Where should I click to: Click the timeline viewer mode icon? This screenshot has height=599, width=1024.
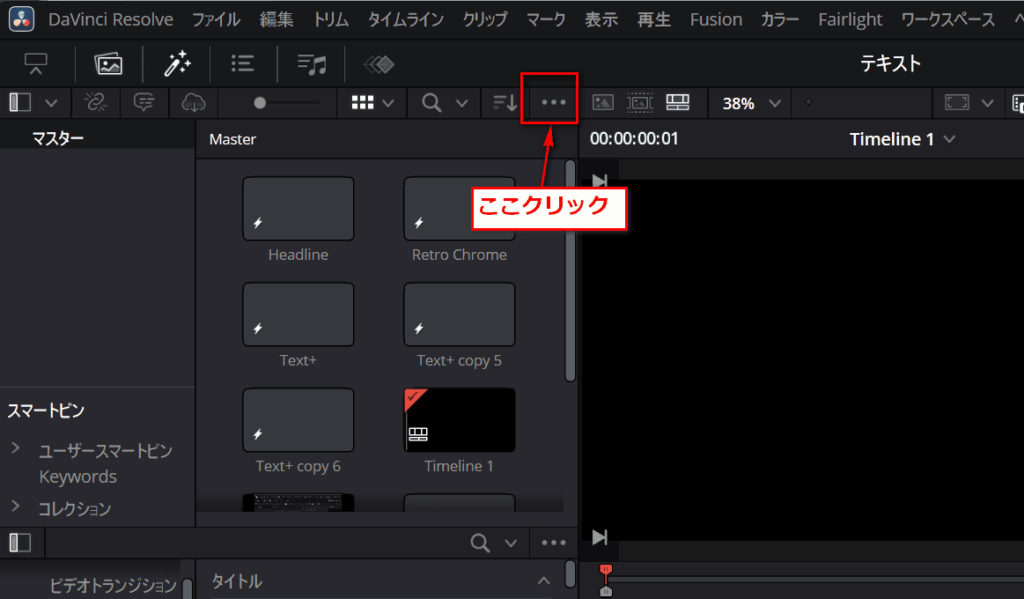tap(678, 103)
